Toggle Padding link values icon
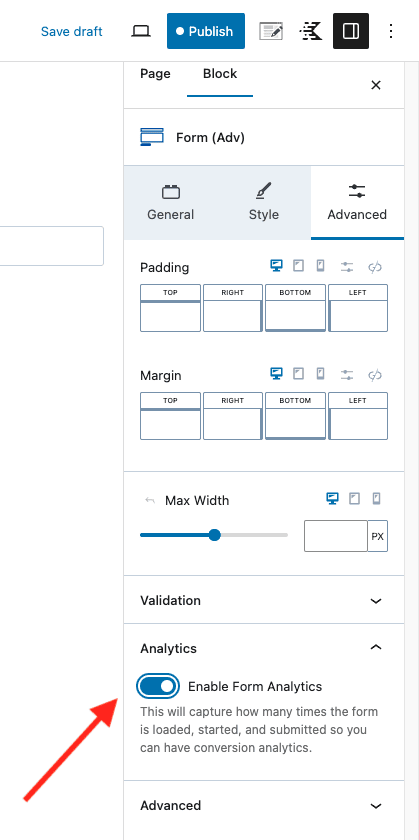This screenshot has height=840, width=419. point(375,267)
